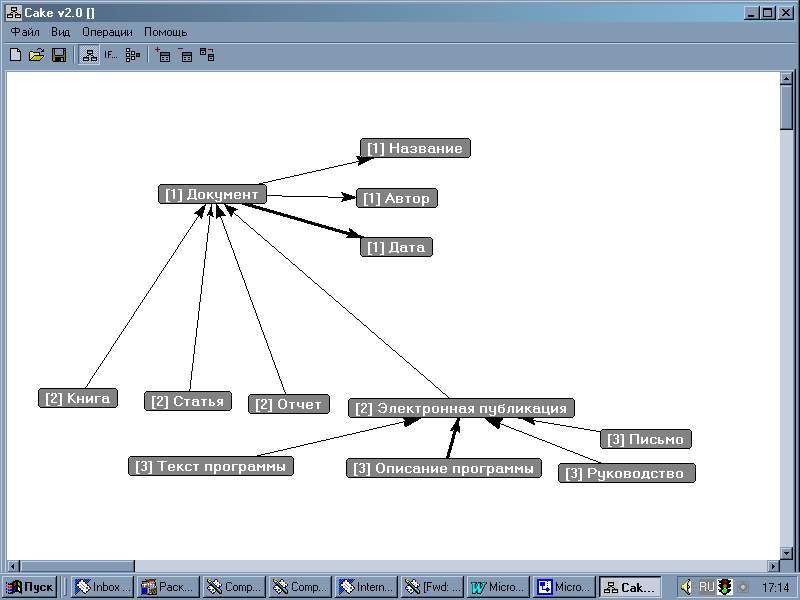Switch to the Inbox taskbar window
This screenshot has height=600, width=800.
[x=102, y=587]
